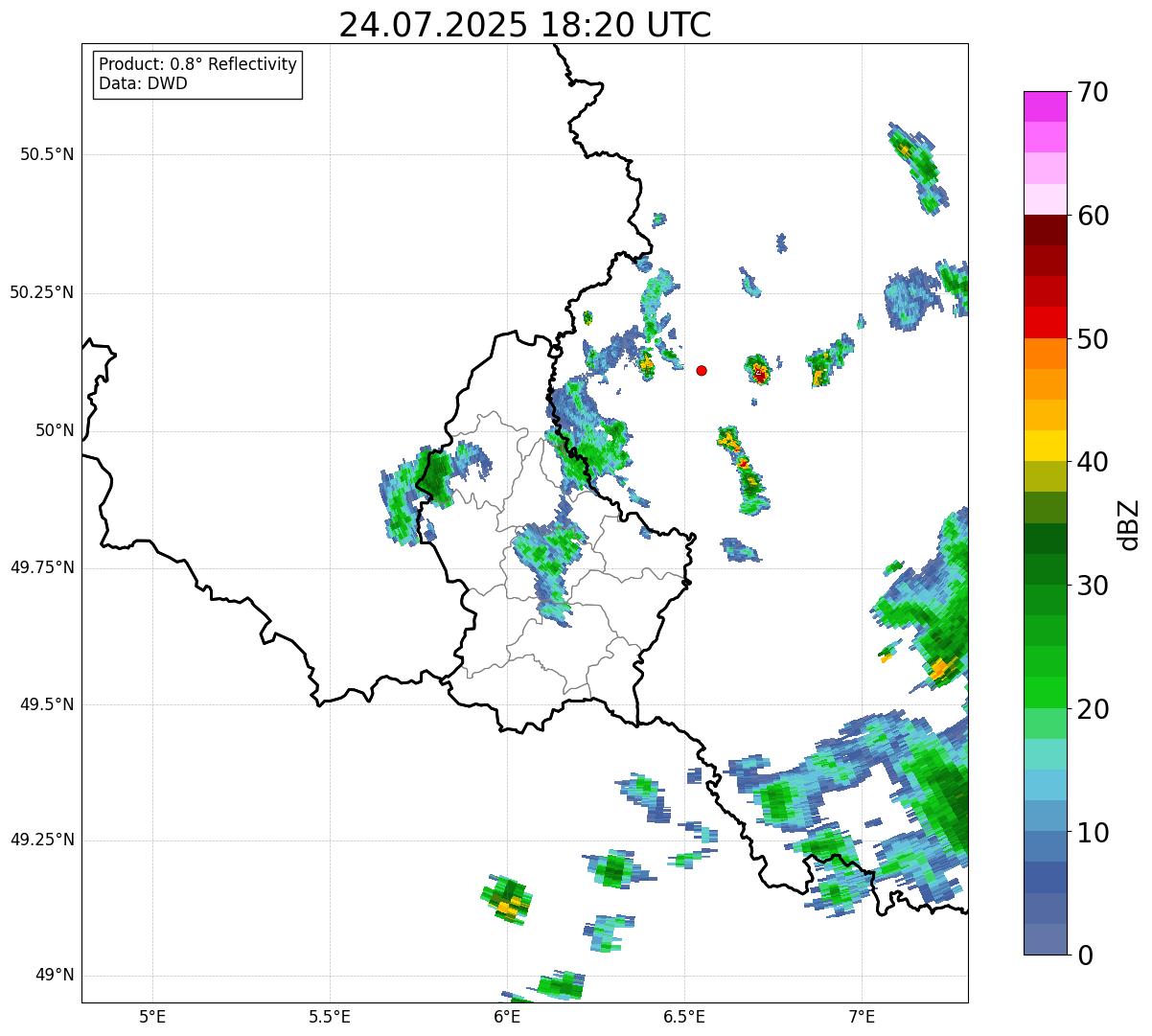Click the "49°N" latitude label
The width and height of the screenshot is (1152, 1036).
[55, 975]
